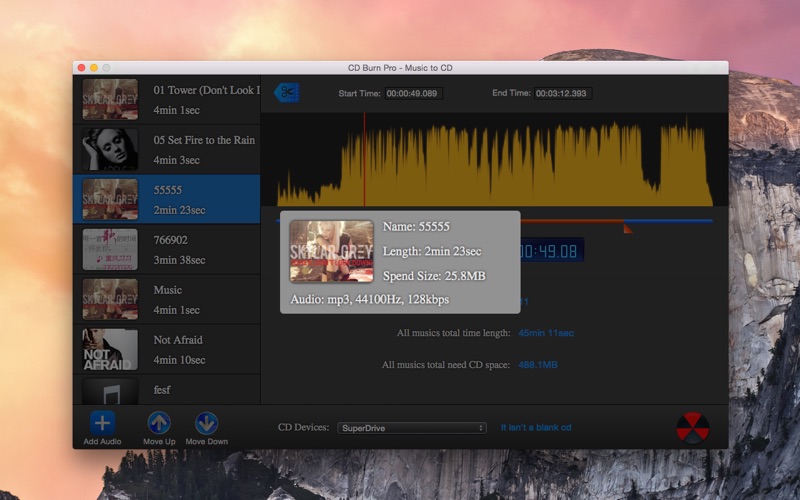This screenshot has height=500, width=800.
Task: Open the SuperDrive CD Devices dropdown
Action: [x=412, y=428]
